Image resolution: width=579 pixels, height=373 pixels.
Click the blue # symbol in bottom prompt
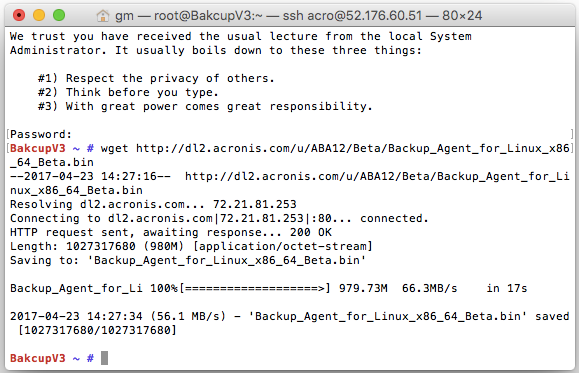pos(90,358)
